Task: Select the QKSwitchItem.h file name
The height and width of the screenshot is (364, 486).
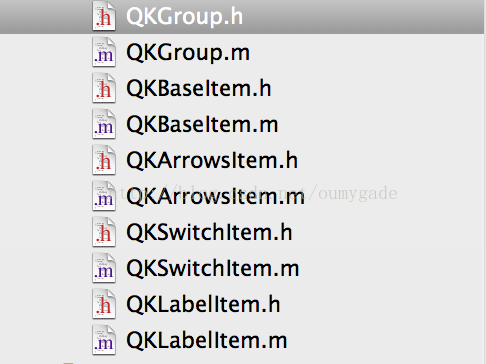Action: coord(209,232)
